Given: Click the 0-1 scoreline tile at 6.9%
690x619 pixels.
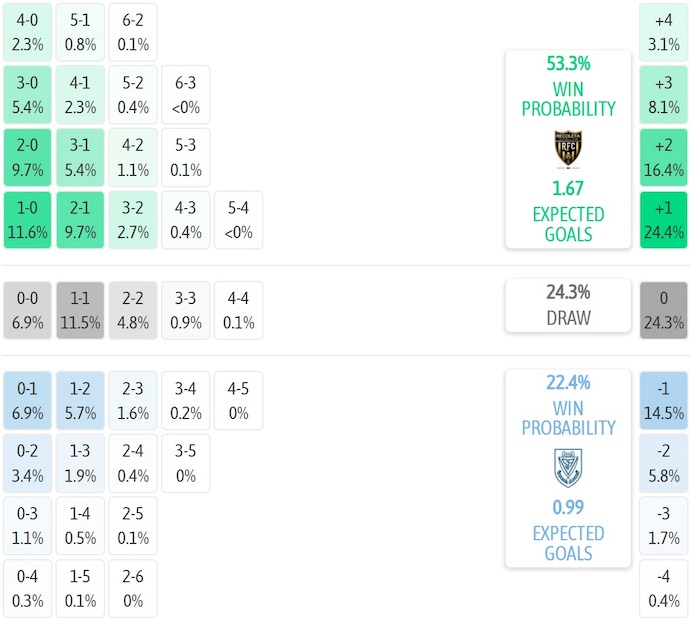Looking at the screenshot, I should (27, 401).
